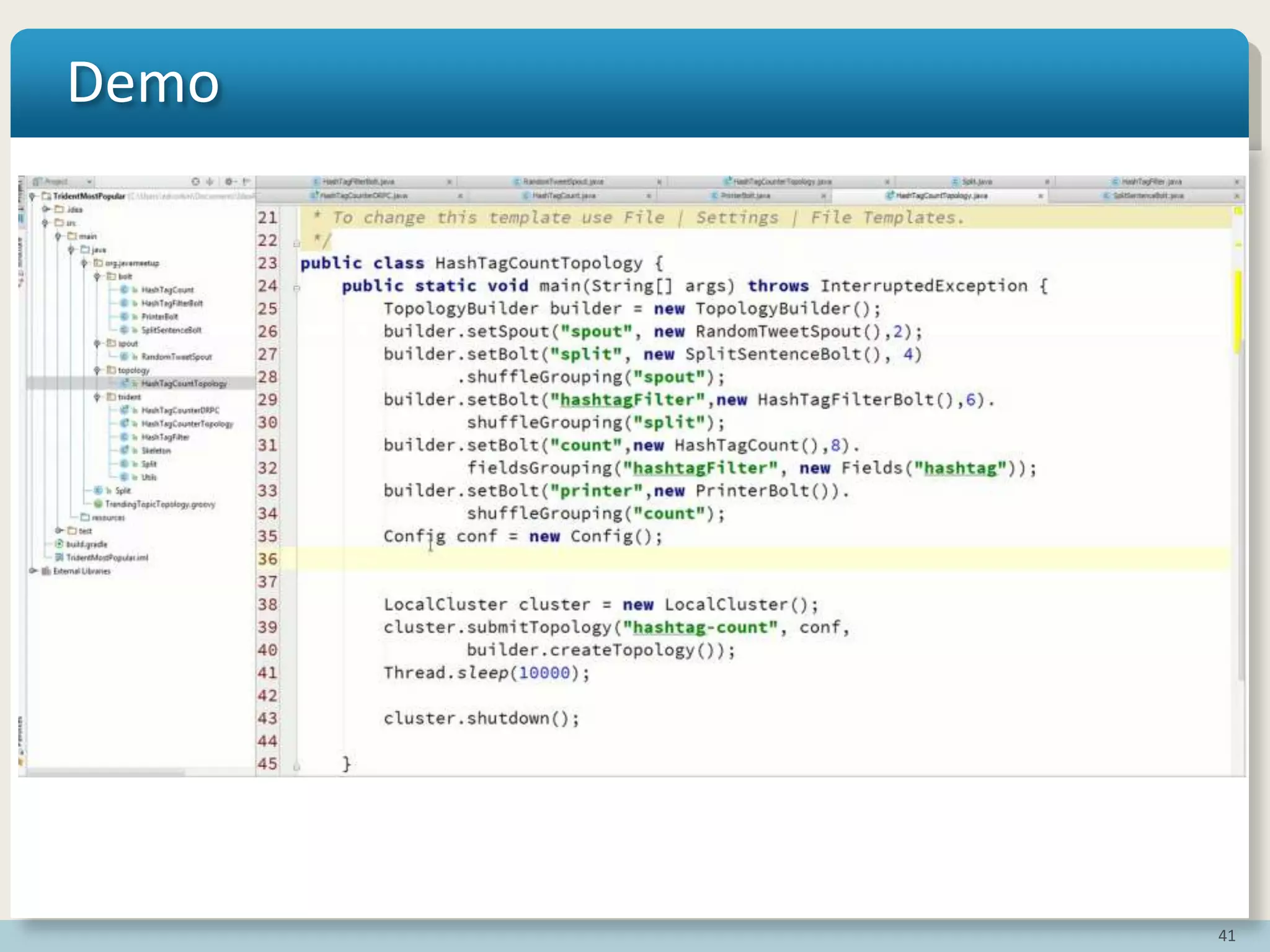Toggle fold marker at line 45 gutter
This screenshot has width=1270, height=952.
tap(296, 767)
